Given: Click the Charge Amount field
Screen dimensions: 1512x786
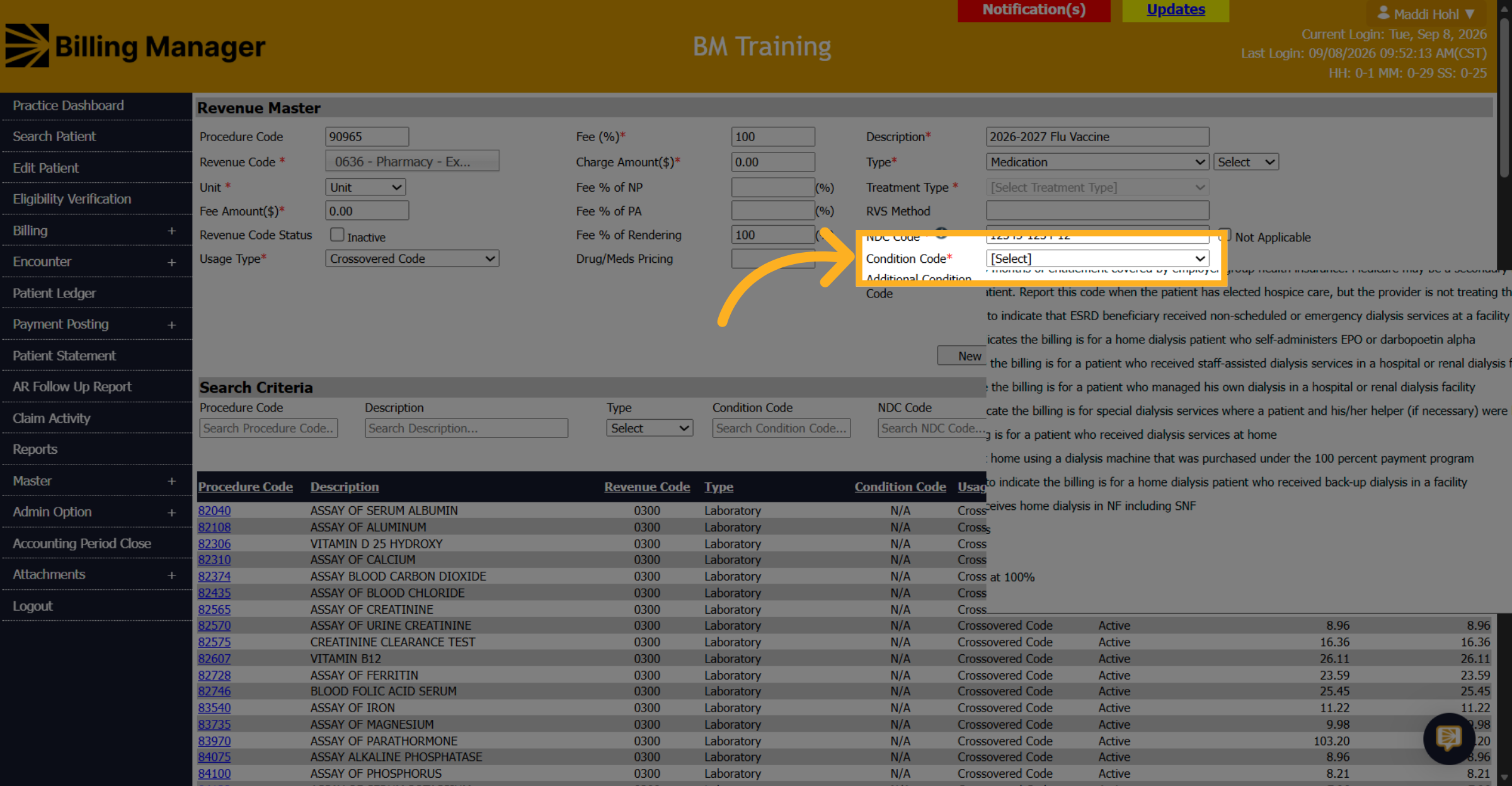Looking at the screenshot, I should point(773,162).
